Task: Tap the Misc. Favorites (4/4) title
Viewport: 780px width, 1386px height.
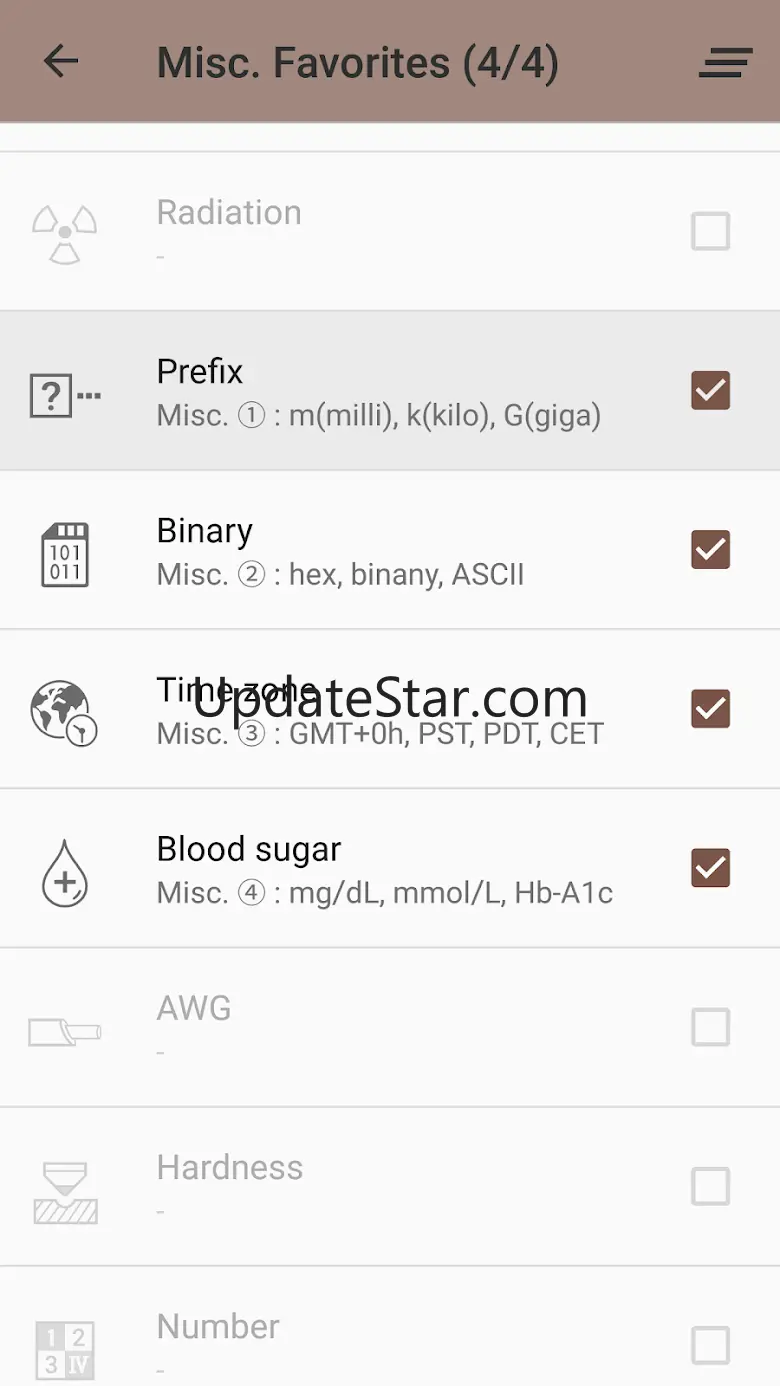Action: [357, 63]
